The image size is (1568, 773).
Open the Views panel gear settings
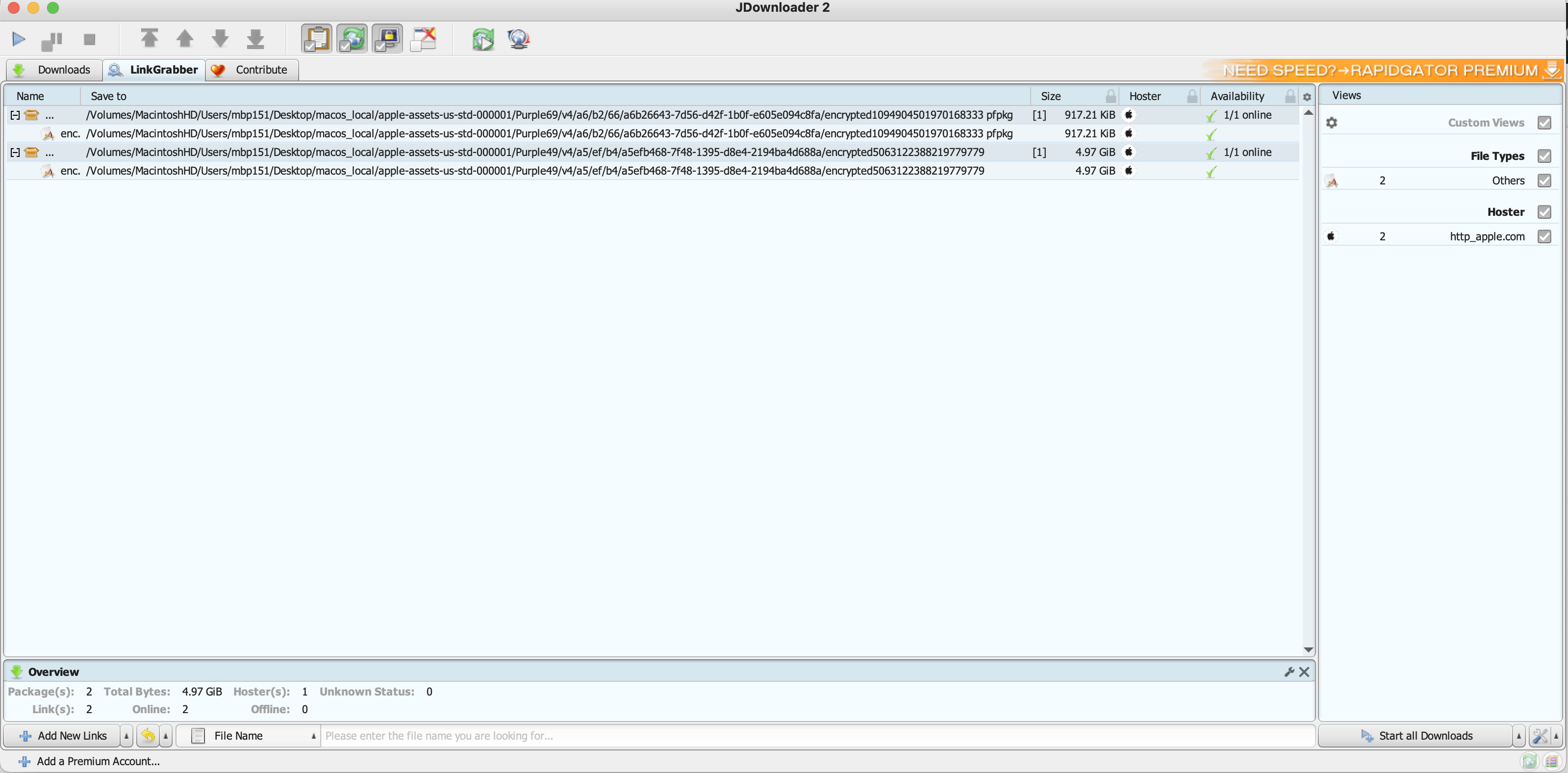tap(1332, 123)
